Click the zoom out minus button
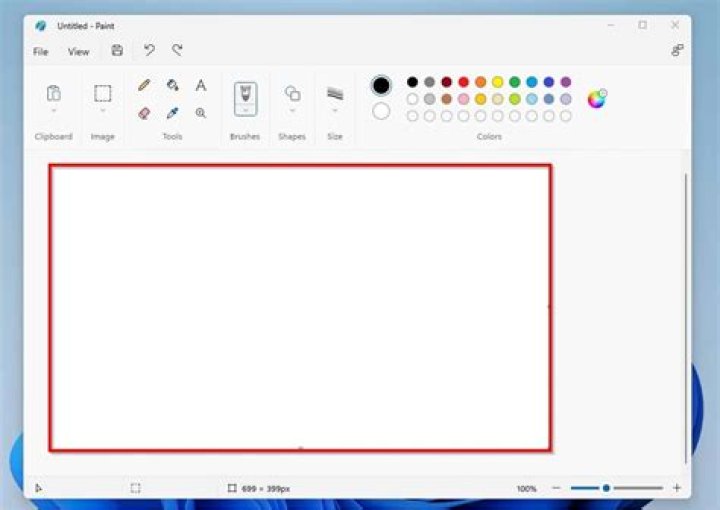The width and height of the screenshot is (720, 510). click(x=556, y=488)
